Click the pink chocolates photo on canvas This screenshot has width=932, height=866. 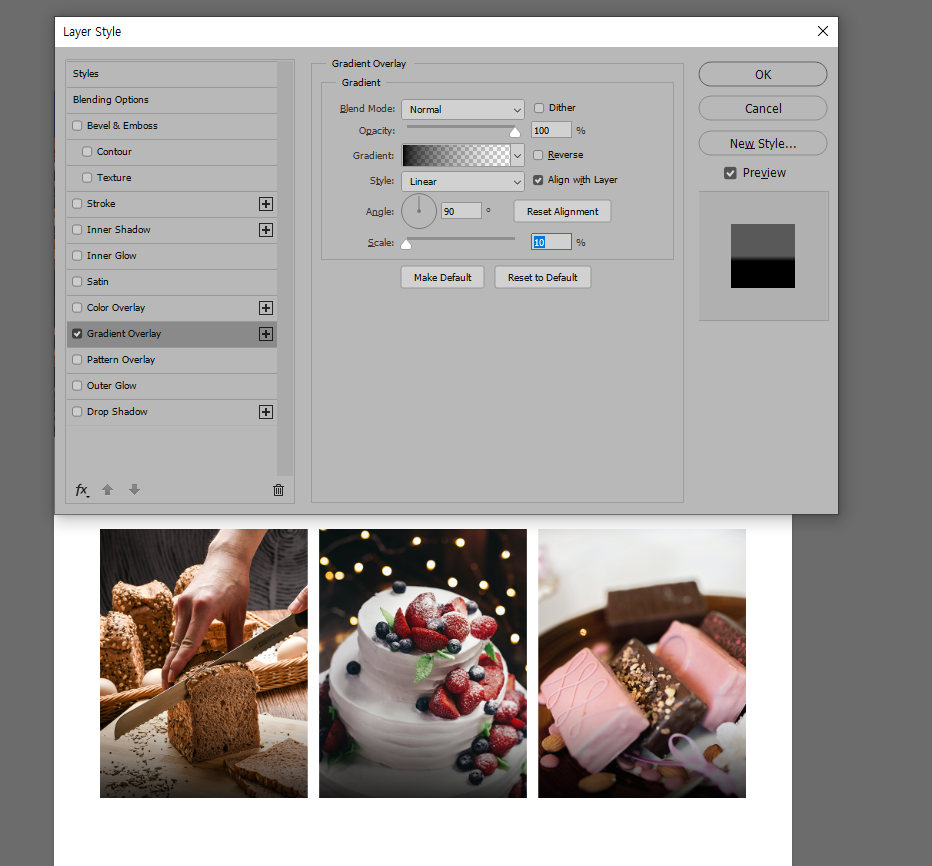click(x=642, y=663)
